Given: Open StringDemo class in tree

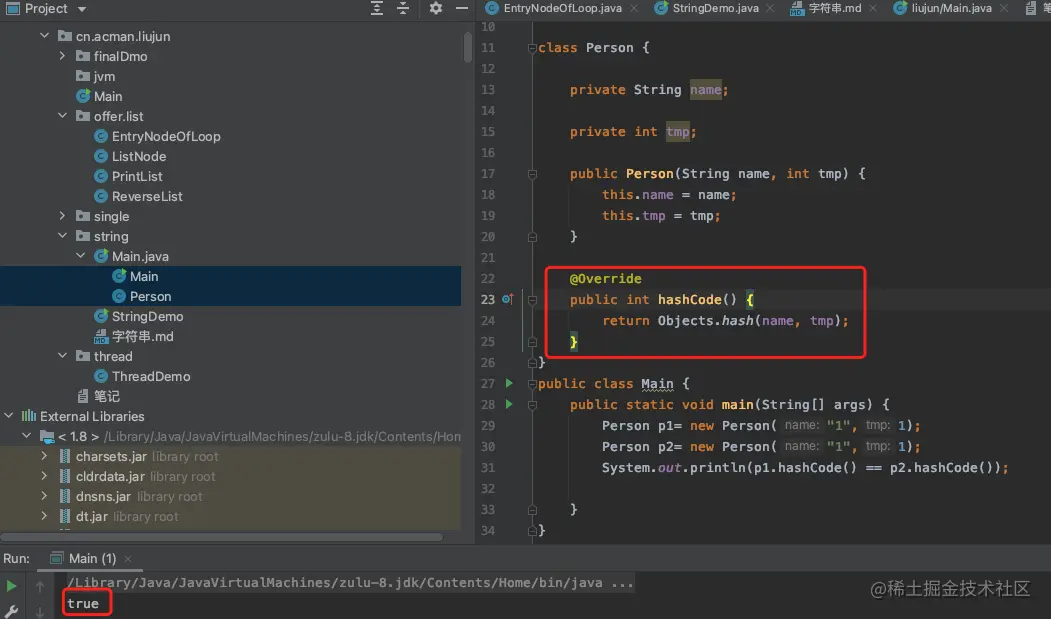Looking at the screenshot, I should (x=138, y=317).
